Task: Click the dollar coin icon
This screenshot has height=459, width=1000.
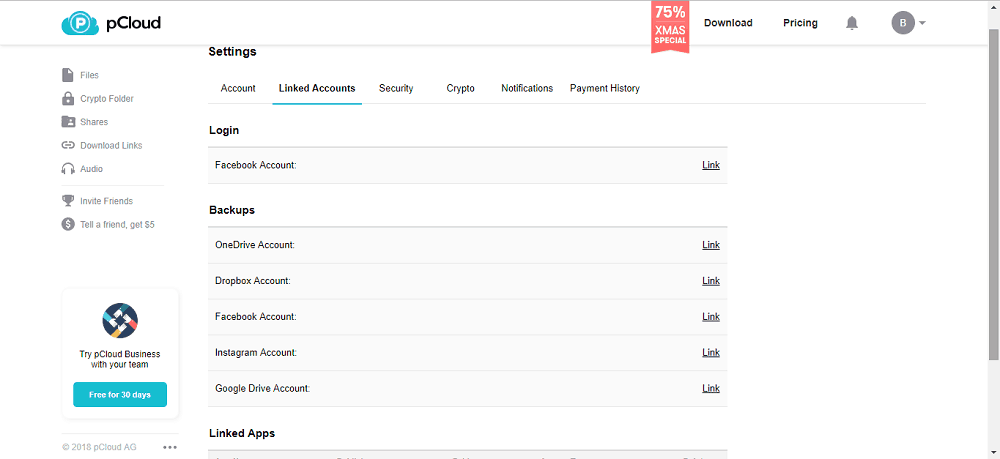Action: pos(68,224)
